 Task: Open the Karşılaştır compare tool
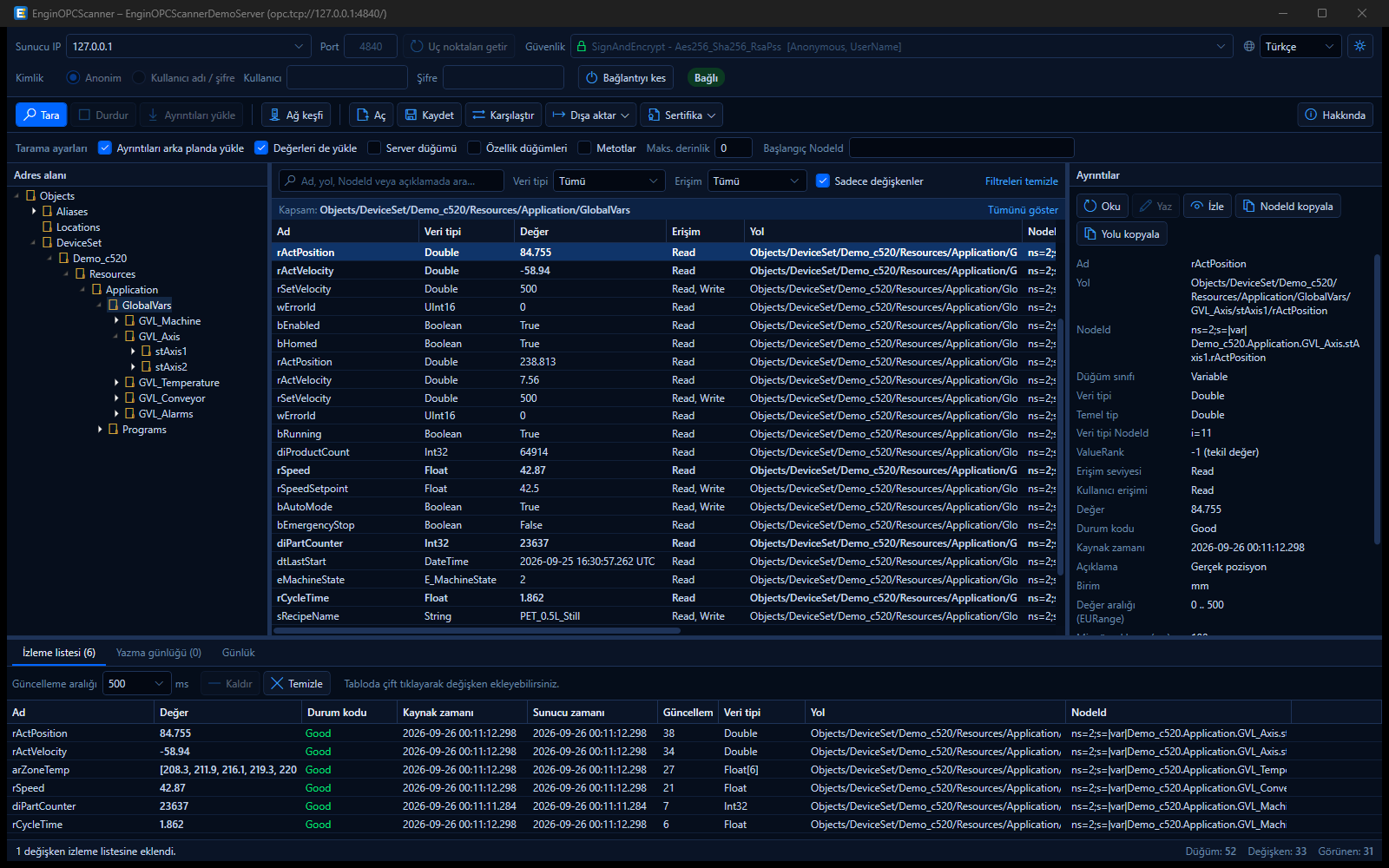tap(504, 115)
